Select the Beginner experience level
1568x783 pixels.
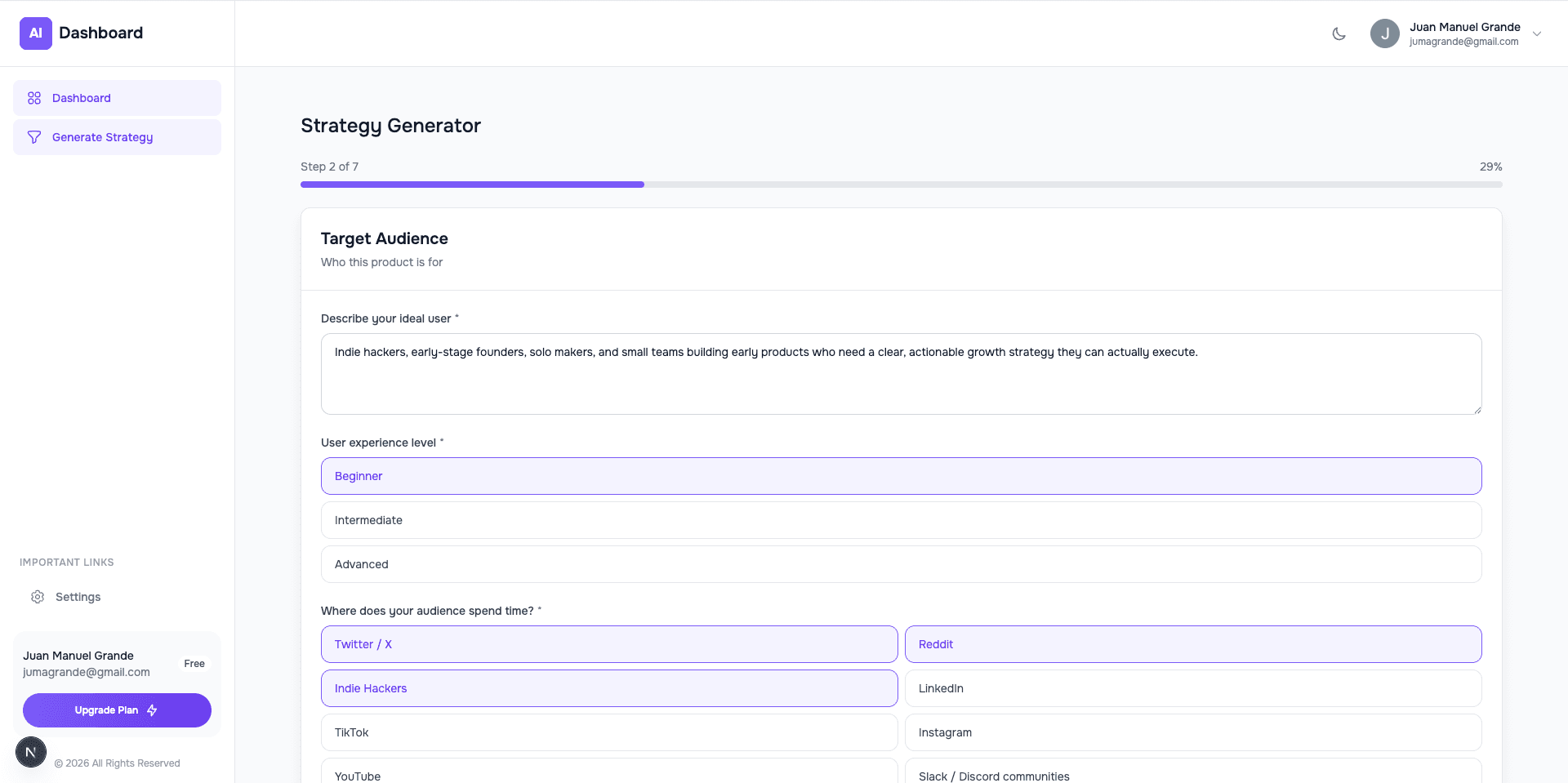click(901, 476)
